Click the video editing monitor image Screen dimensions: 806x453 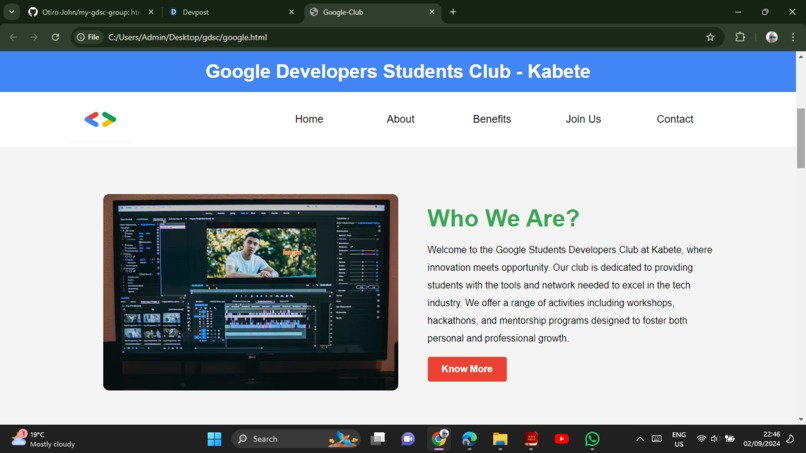pyautogui.click(x=250, y=292)
